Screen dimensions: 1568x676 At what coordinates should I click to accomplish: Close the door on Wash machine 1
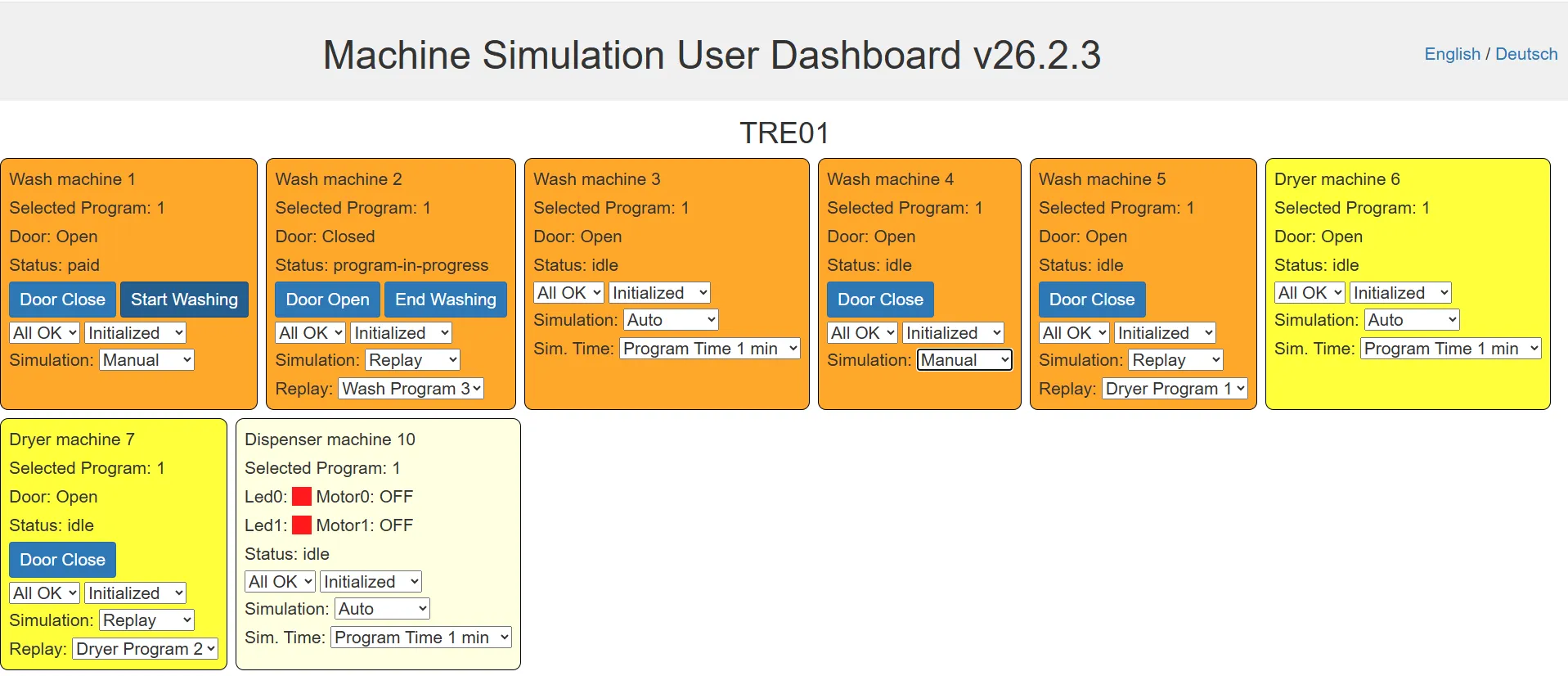click(x=63, y=300)
